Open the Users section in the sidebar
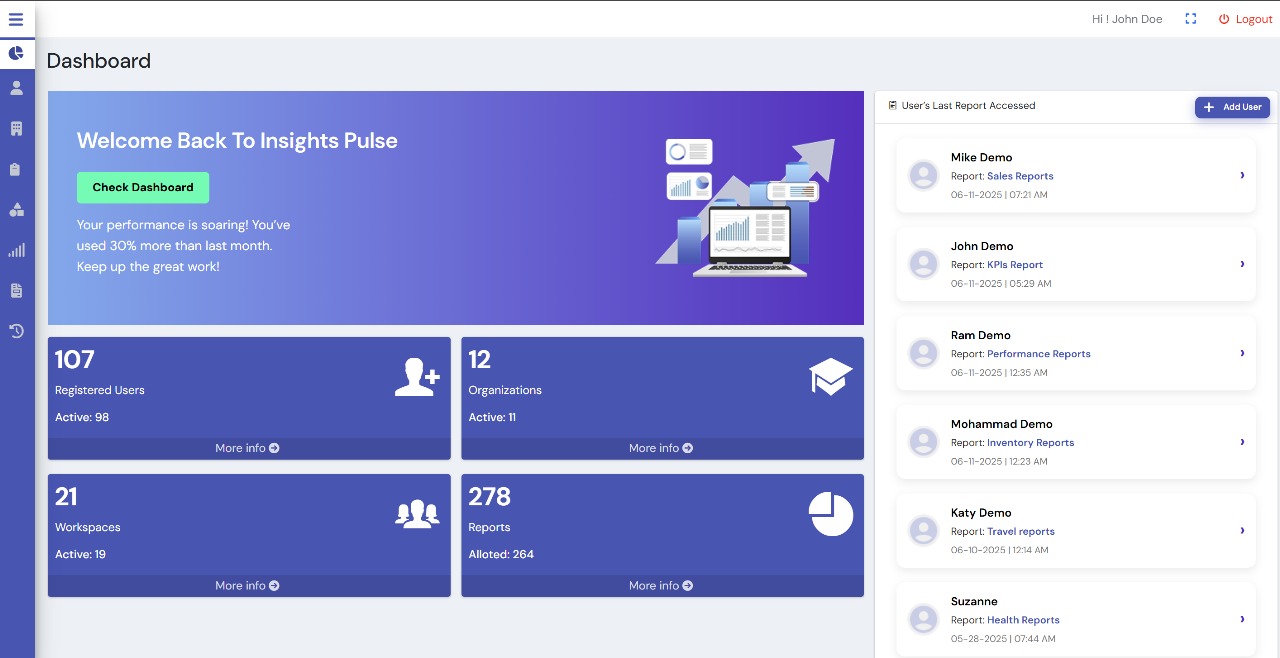This screenshot has height=658, width=1280. coord(16,87)
